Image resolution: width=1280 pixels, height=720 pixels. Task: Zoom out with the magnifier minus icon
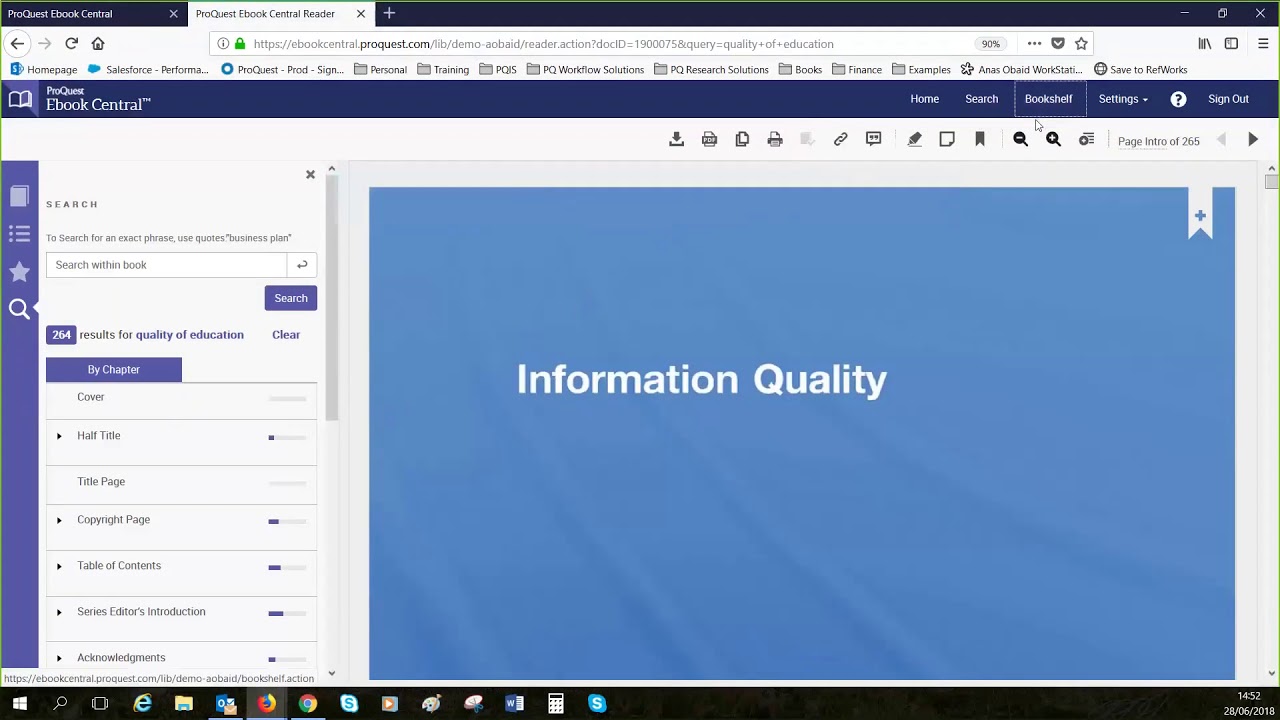[1020, 140]
